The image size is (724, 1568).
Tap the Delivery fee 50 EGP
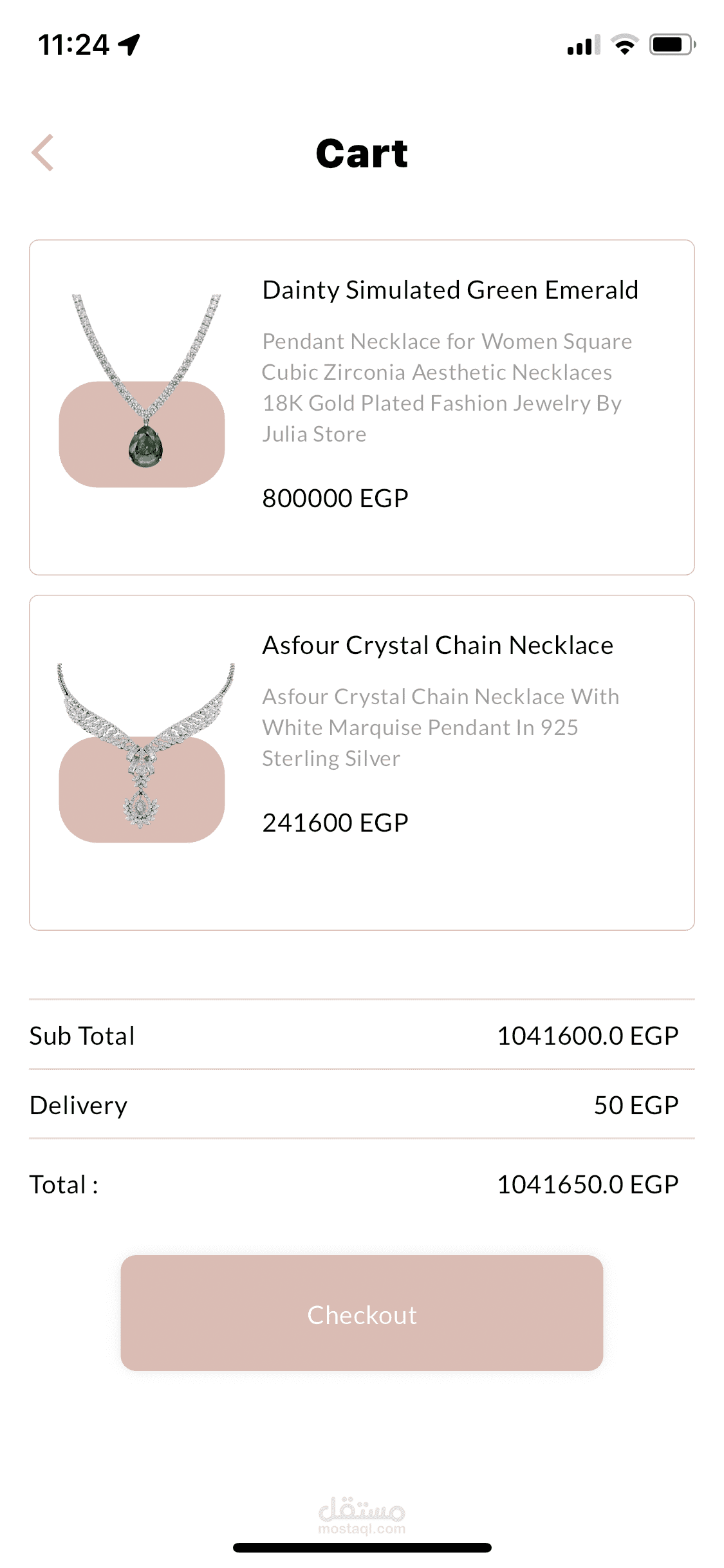pos(636,1105)
